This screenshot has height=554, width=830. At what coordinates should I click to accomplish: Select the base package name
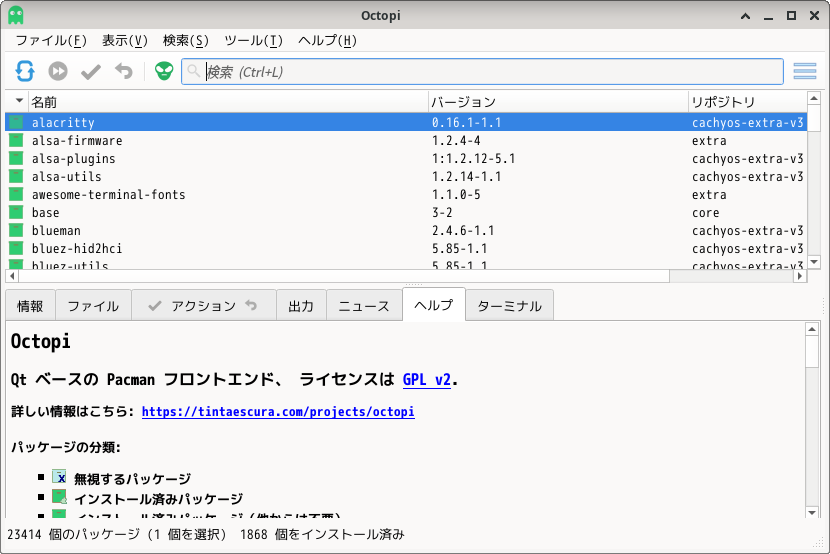[x=46, y=213]
